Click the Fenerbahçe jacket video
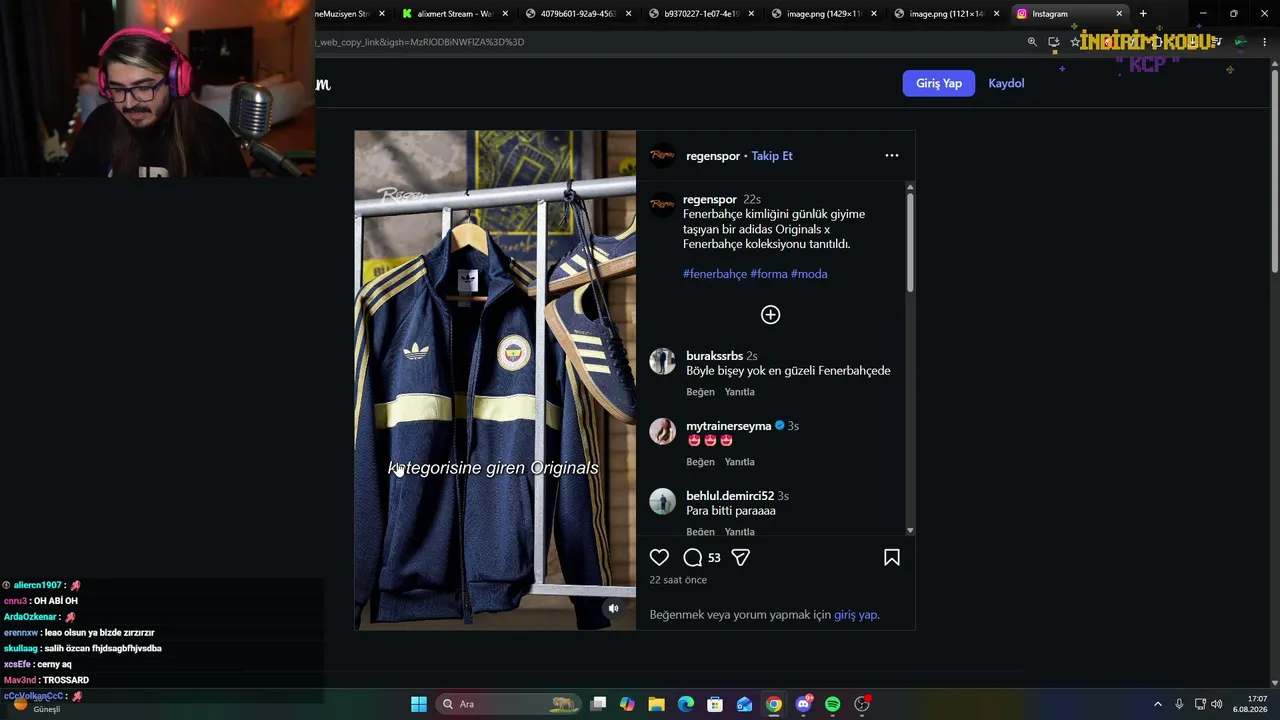The height and width of the screenshot is (720, 1280). (x=495, y=380)
